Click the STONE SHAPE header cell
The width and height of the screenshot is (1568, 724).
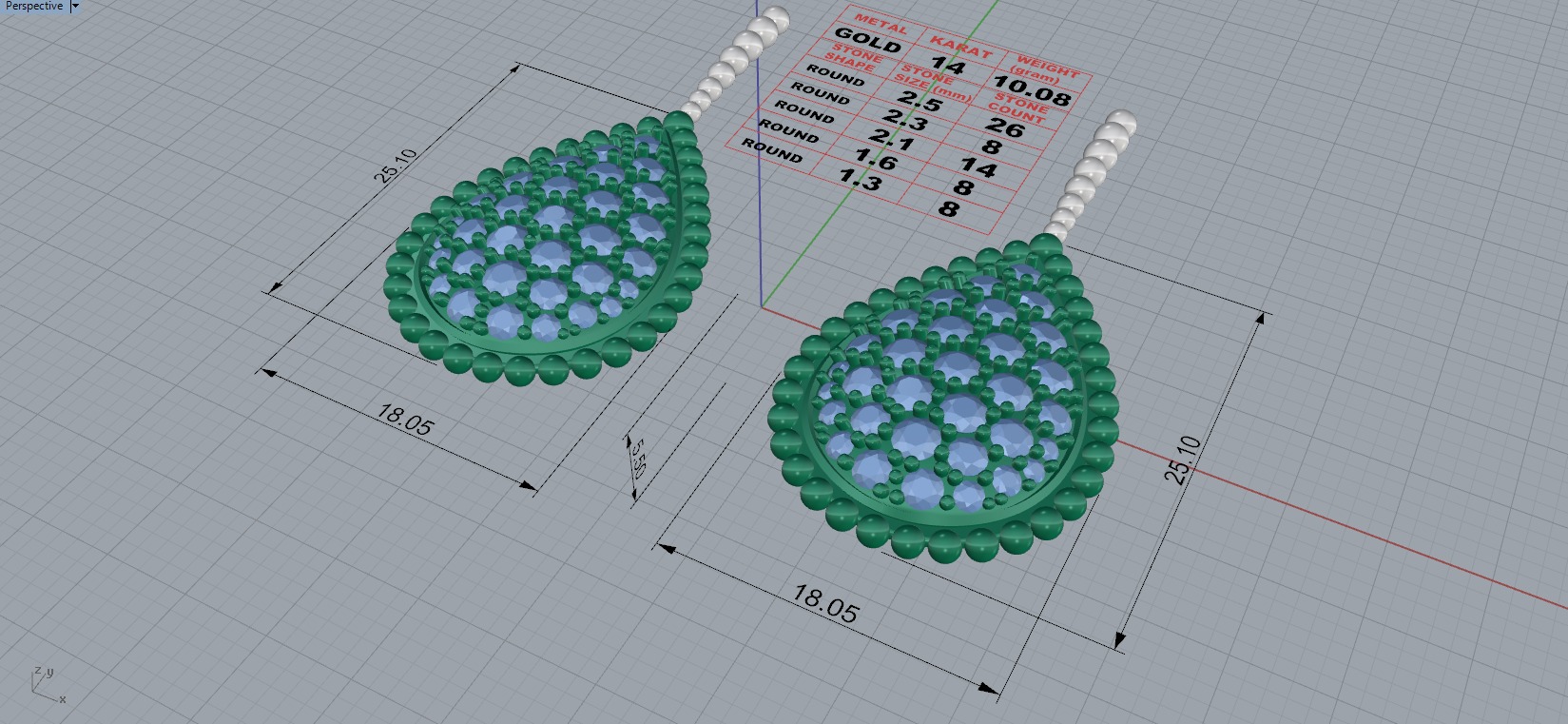click(x=854, y=59)
